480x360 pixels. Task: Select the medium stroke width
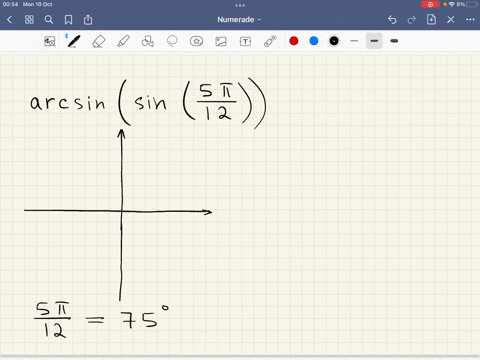[x=374, y=41]
